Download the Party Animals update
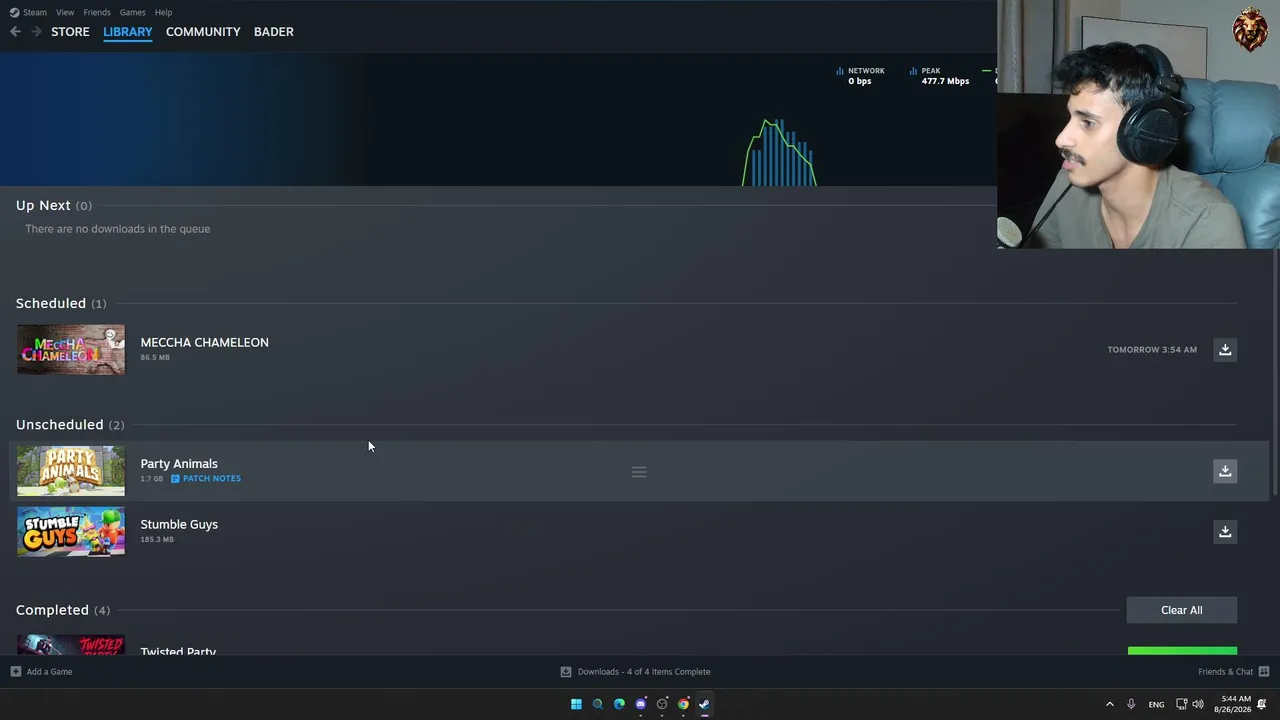 [1225, 471]
